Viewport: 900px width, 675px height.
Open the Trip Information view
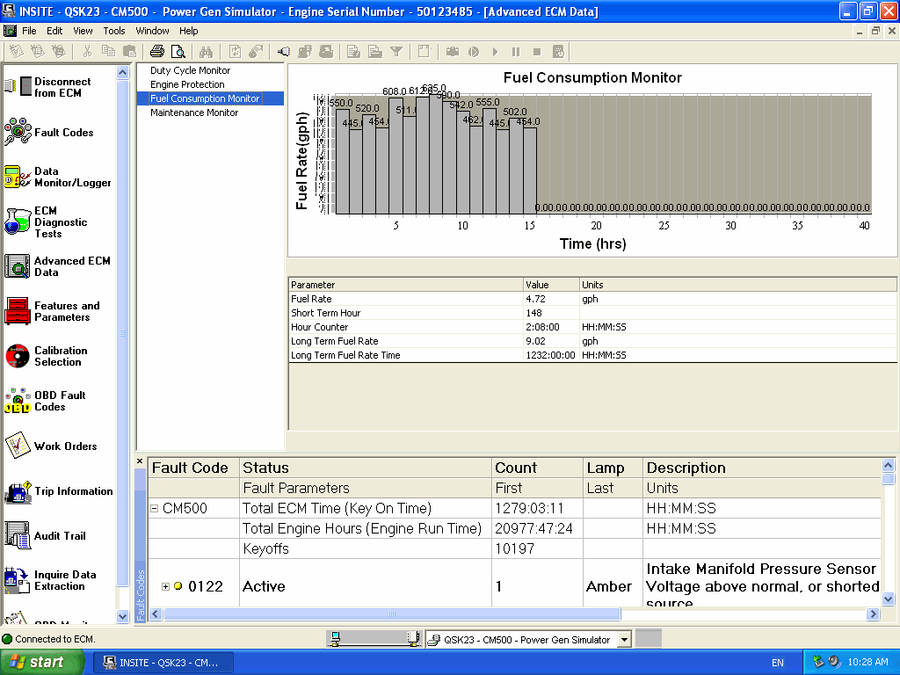coord(18,491)
